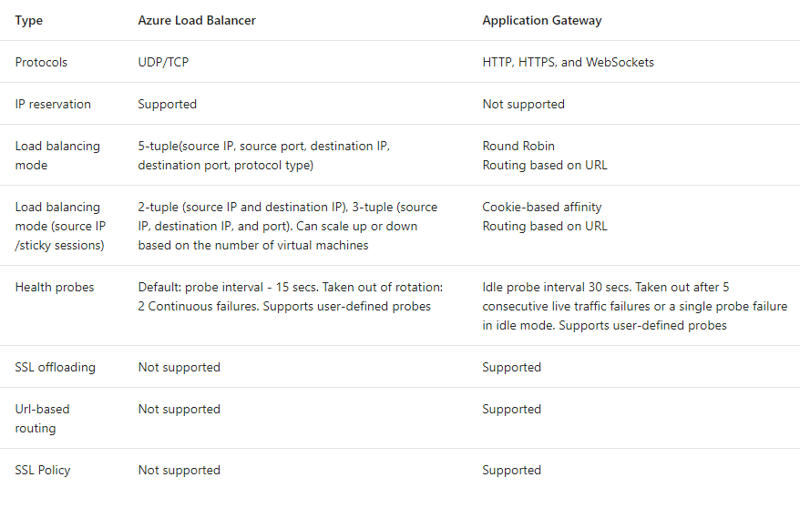Click the 'Url-based routing' row label
800x508 pixels.
coord(42,419)
